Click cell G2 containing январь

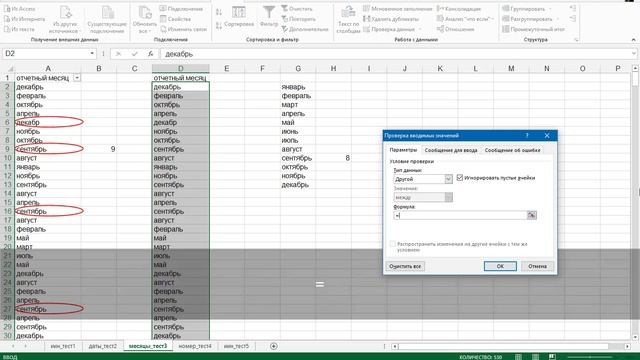point(298,87)
